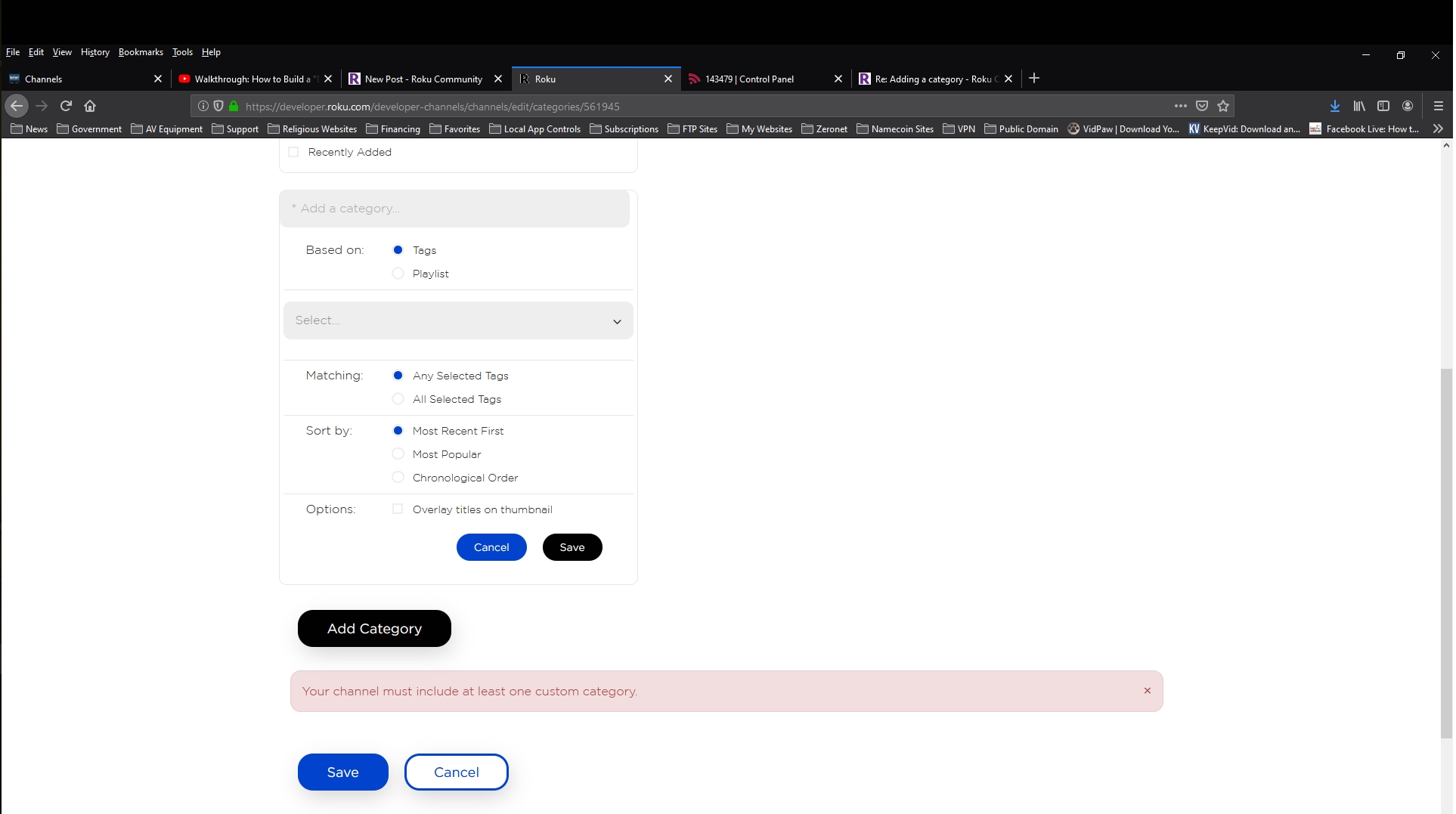Click the page vertical scrollbar thumb
The height and width of the screenshot is (814, 1456).
[1446, 553]
